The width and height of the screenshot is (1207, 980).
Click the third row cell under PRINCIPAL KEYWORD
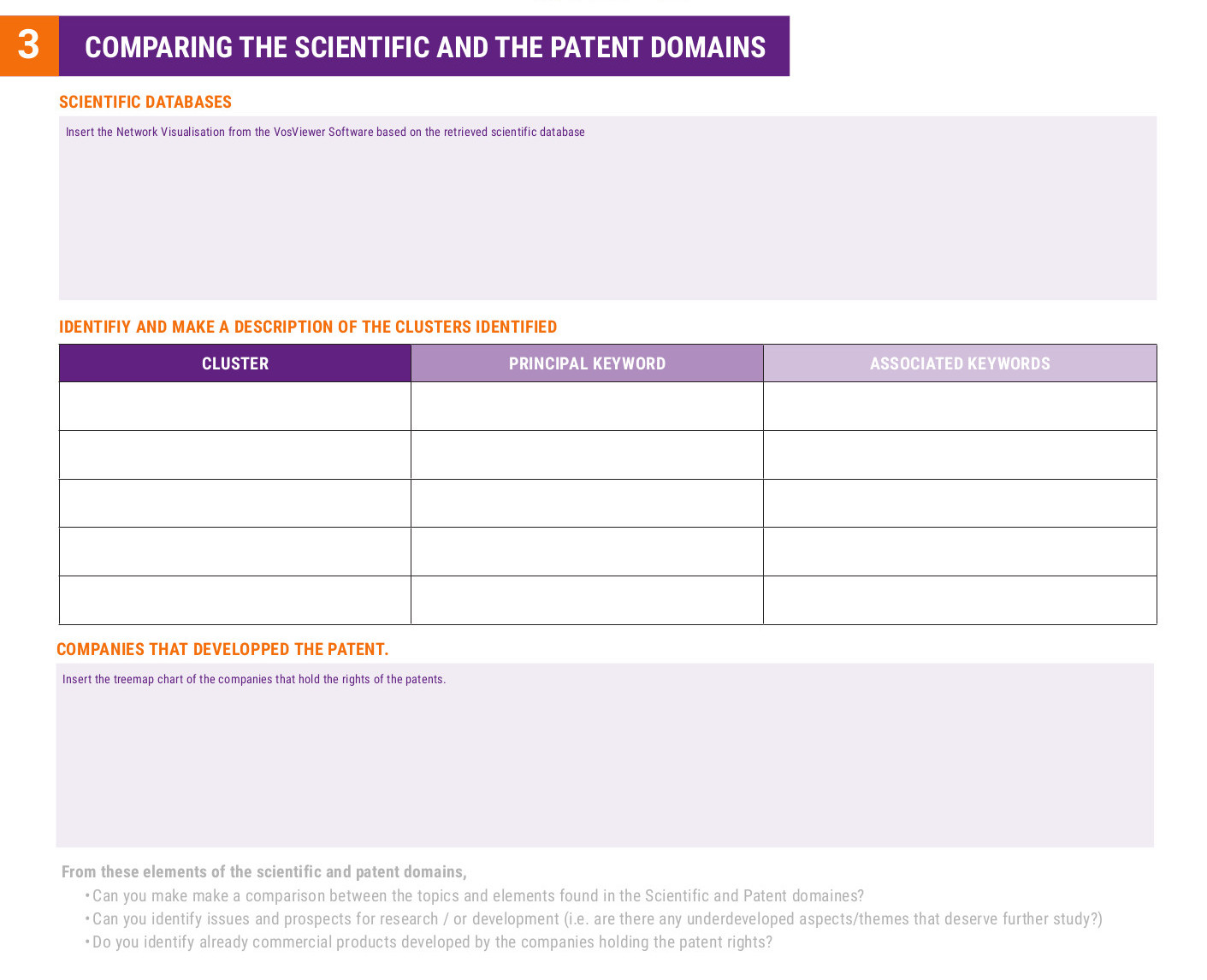coord(587,503)
